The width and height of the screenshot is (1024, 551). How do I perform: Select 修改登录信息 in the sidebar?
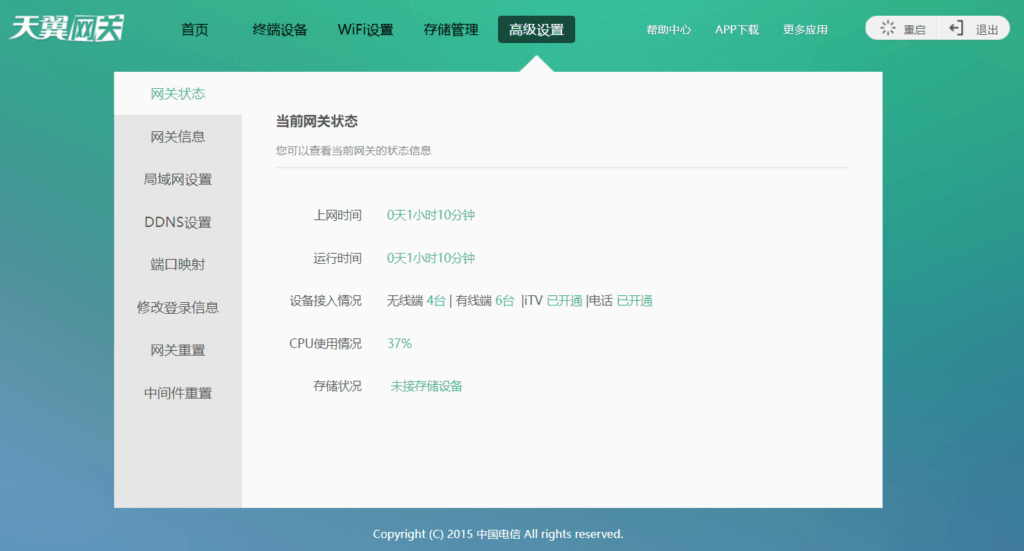[x=178, y=308]
